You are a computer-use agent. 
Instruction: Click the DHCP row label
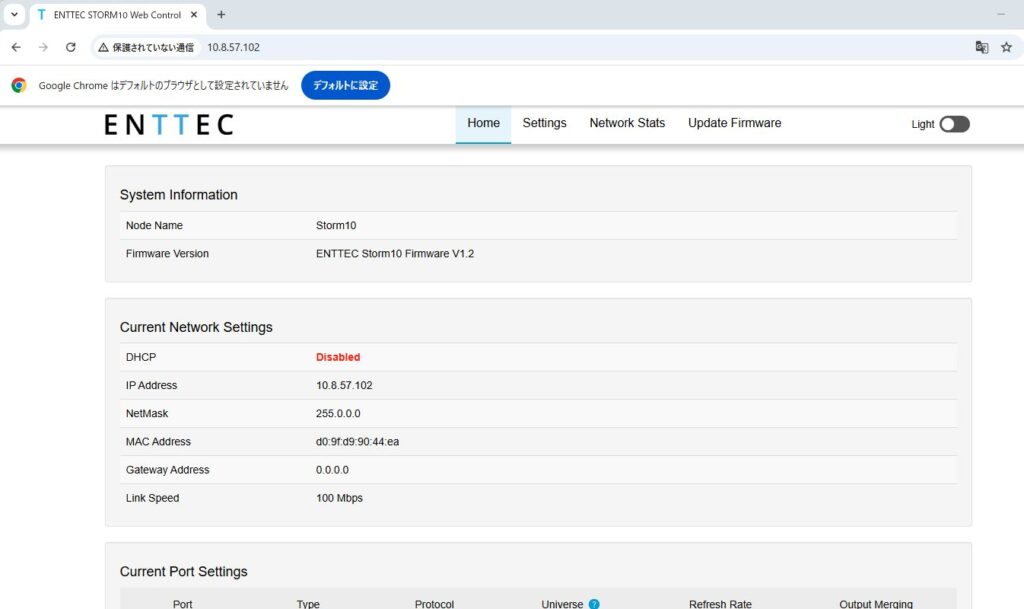coord(141,357)
